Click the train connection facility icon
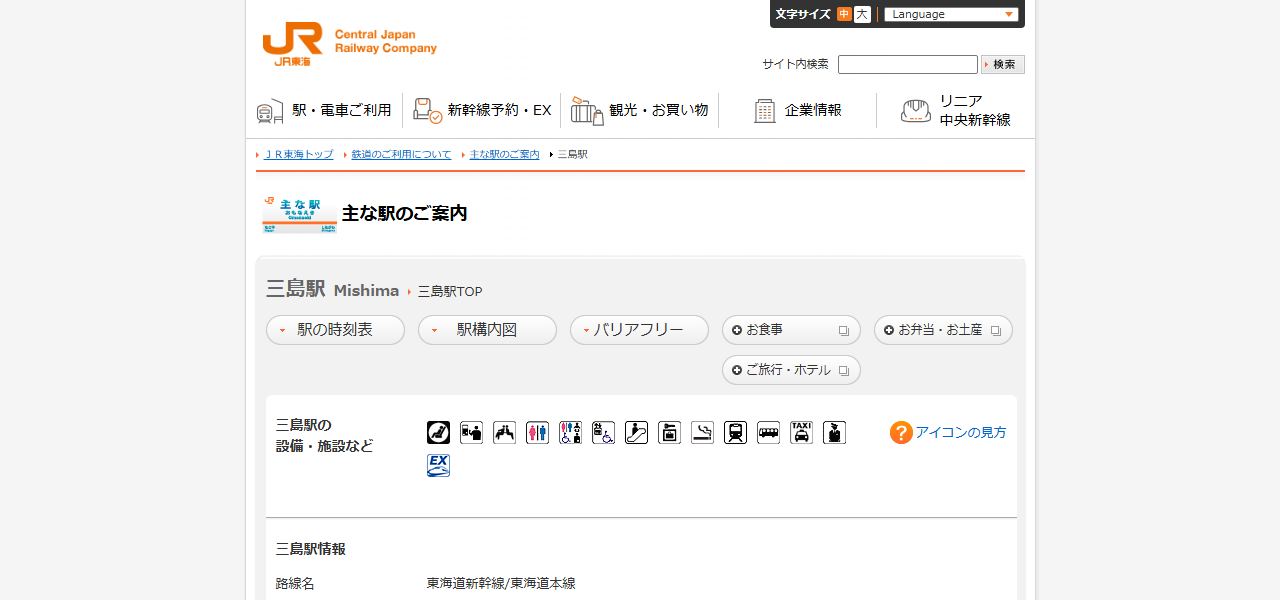This screenshot has height=600, width=1280. point(735,432)
